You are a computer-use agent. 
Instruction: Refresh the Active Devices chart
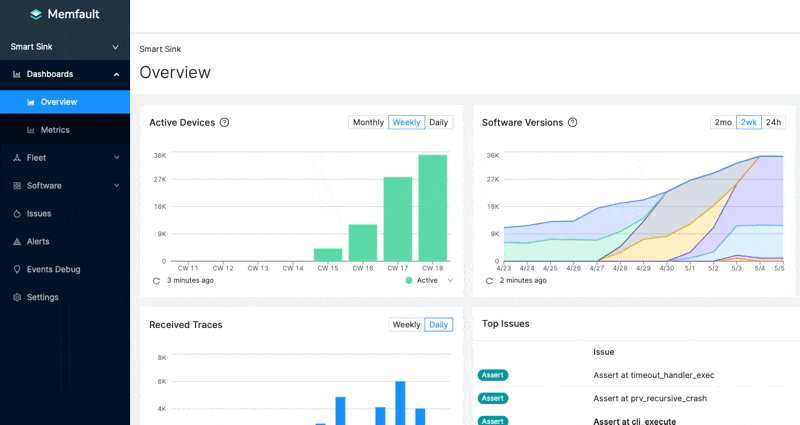pos(156,281)
